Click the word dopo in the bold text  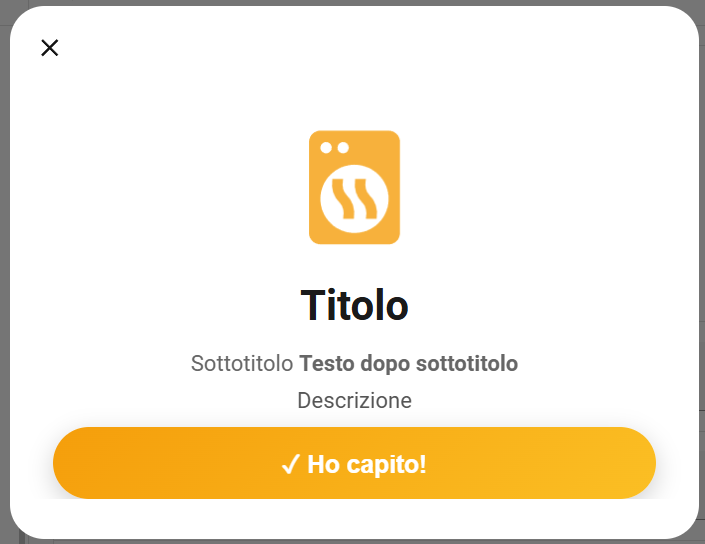tap(385, 364)
